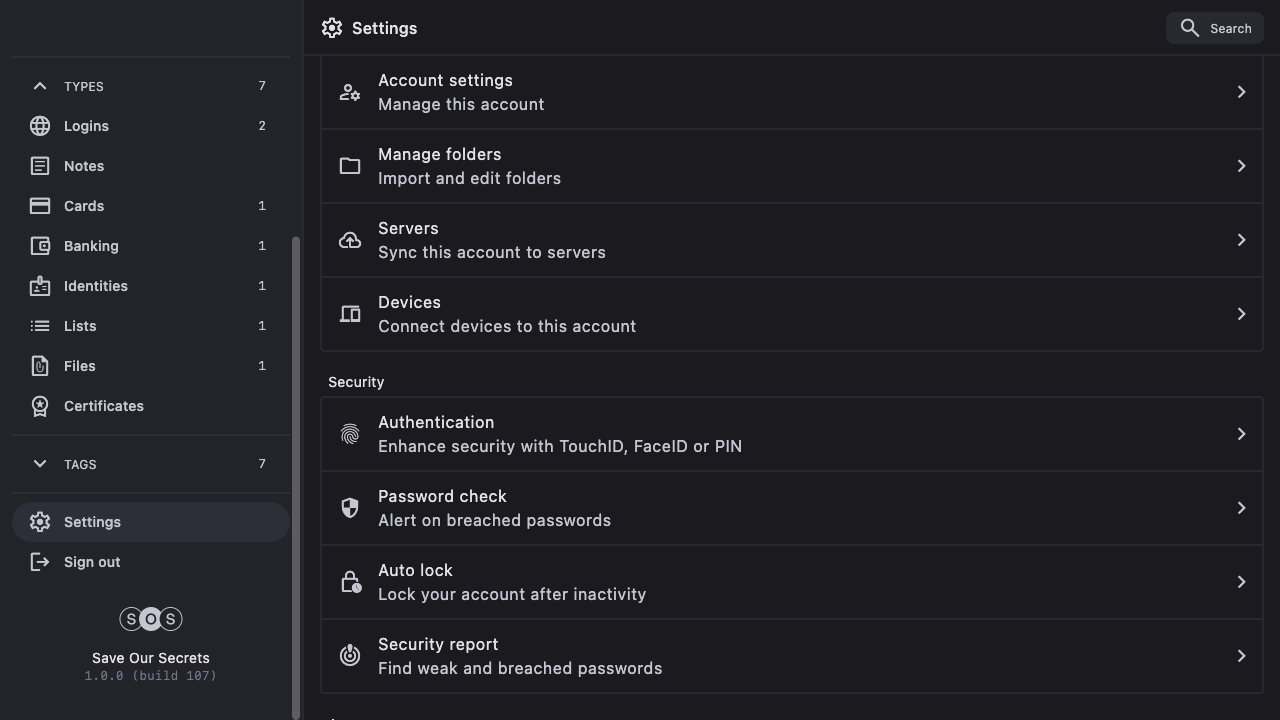Click the Files attachment icon
1280x720 pixels.
point(40,366)
